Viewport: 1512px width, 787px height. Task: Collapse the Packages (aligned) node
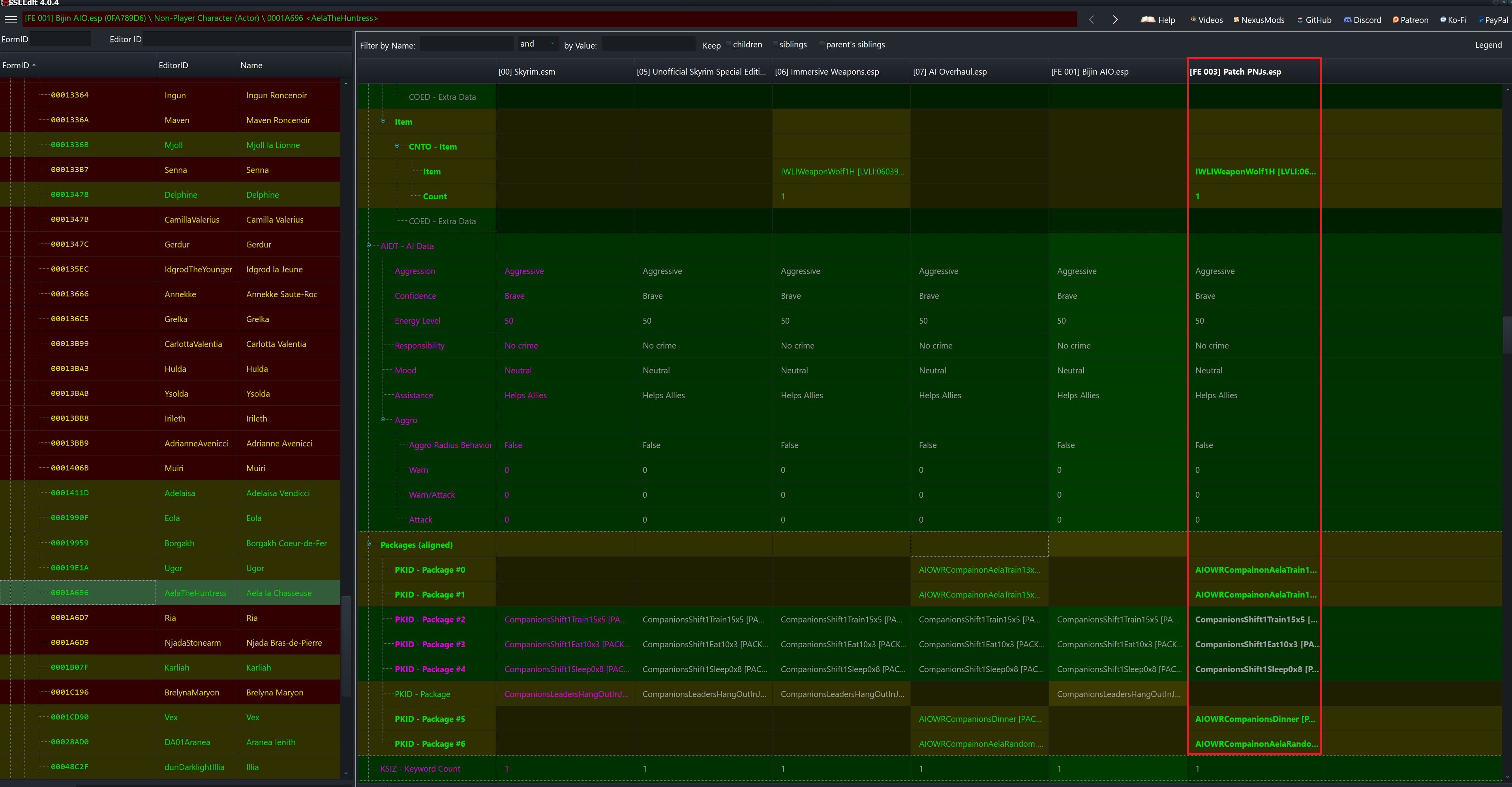pos(369,544)
